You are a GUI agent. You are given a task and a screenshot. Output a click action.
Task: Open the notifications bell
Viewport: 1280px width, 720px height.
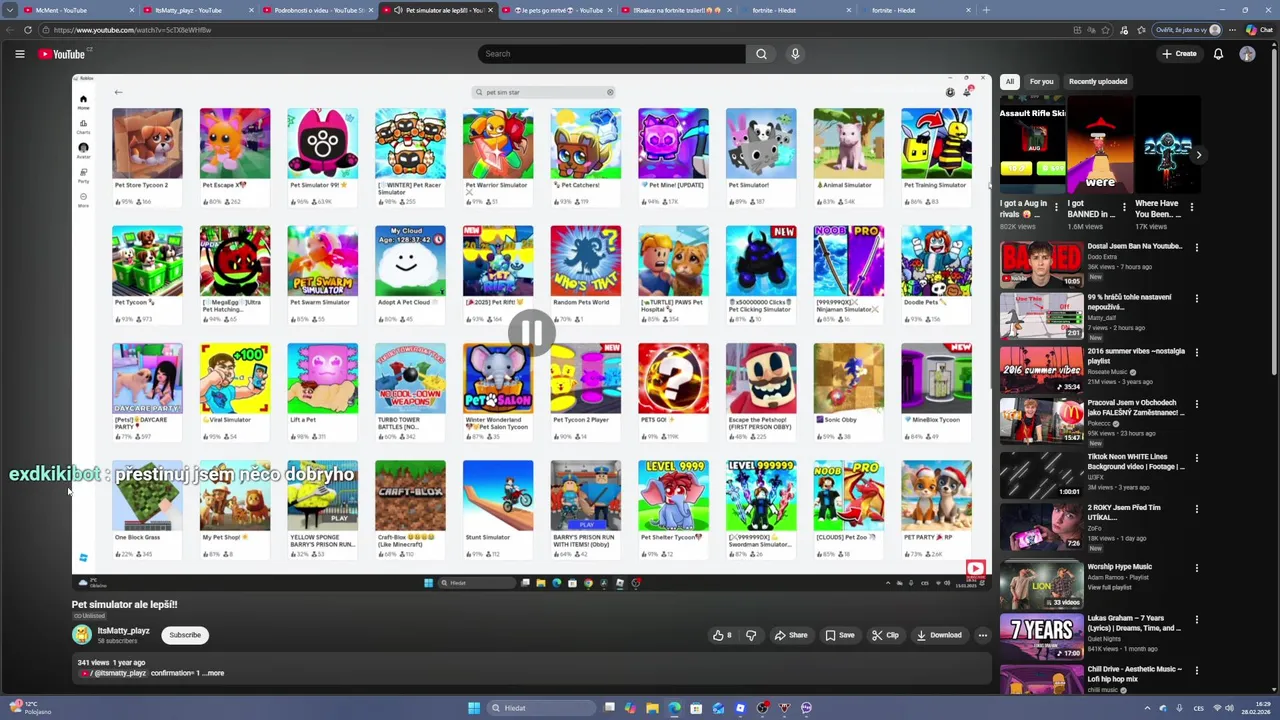pos(1218,54)
